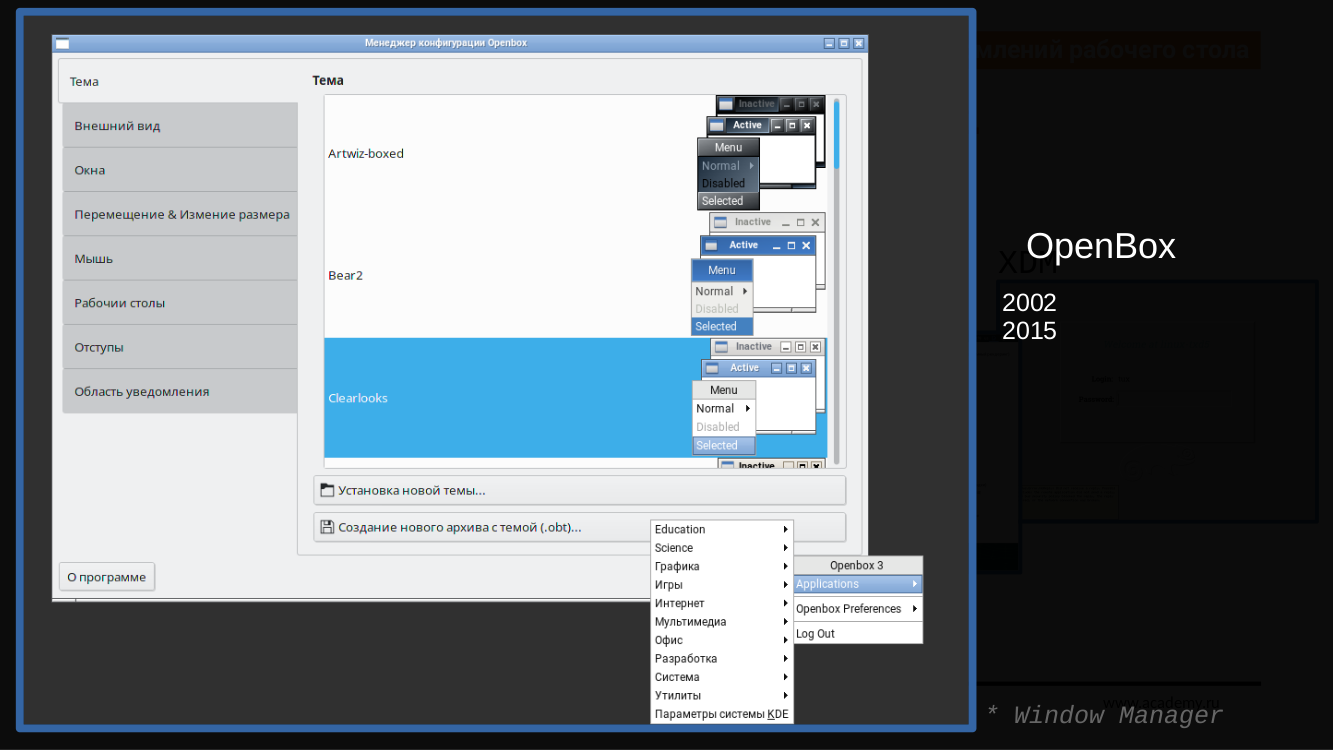Screen dimensions: 1333x750
Task: Open the Область уведомления tab
Action: pos(180,391)
